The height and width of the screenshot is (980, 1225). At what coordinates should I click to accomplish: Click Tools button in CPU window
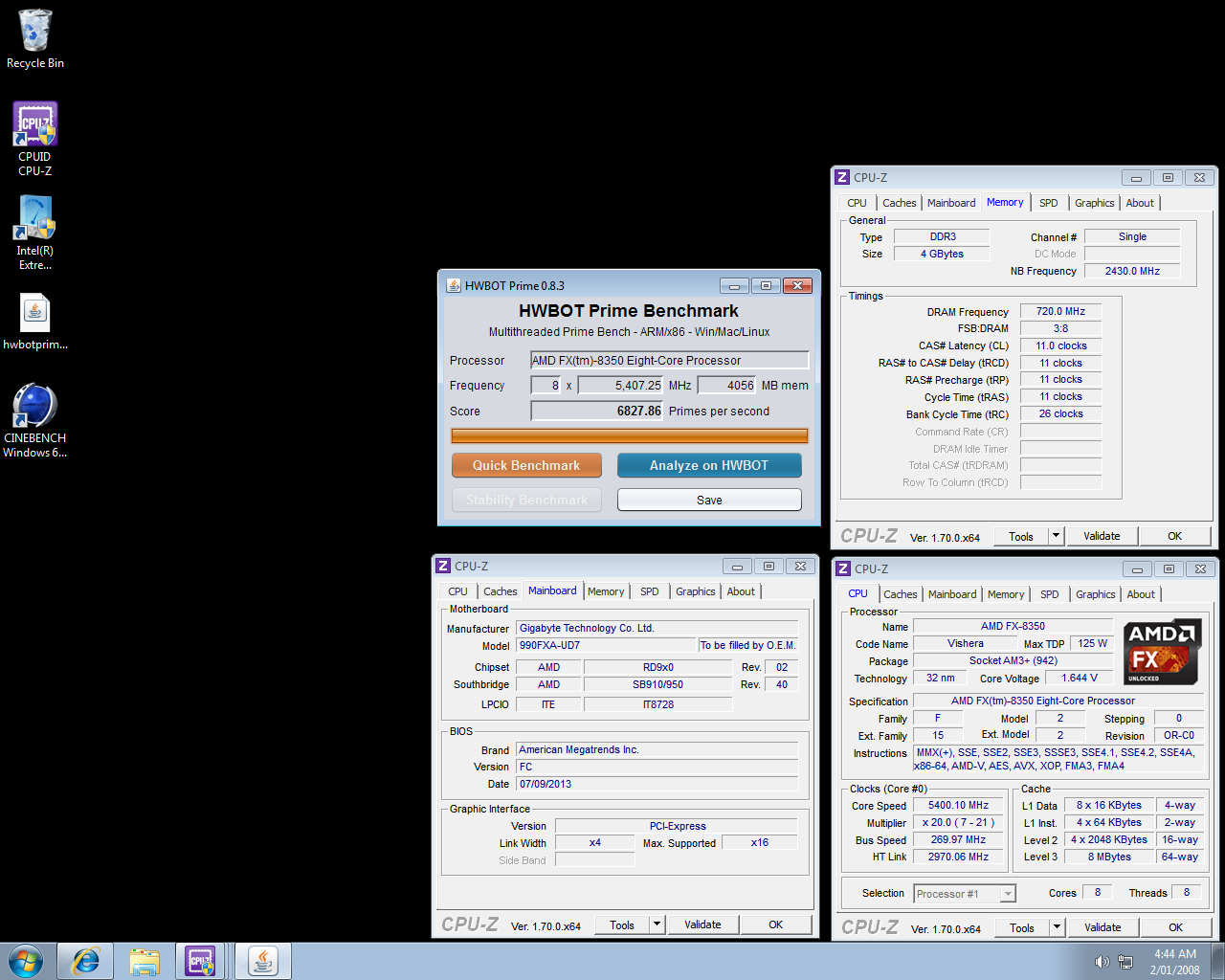coord(1022,927)
